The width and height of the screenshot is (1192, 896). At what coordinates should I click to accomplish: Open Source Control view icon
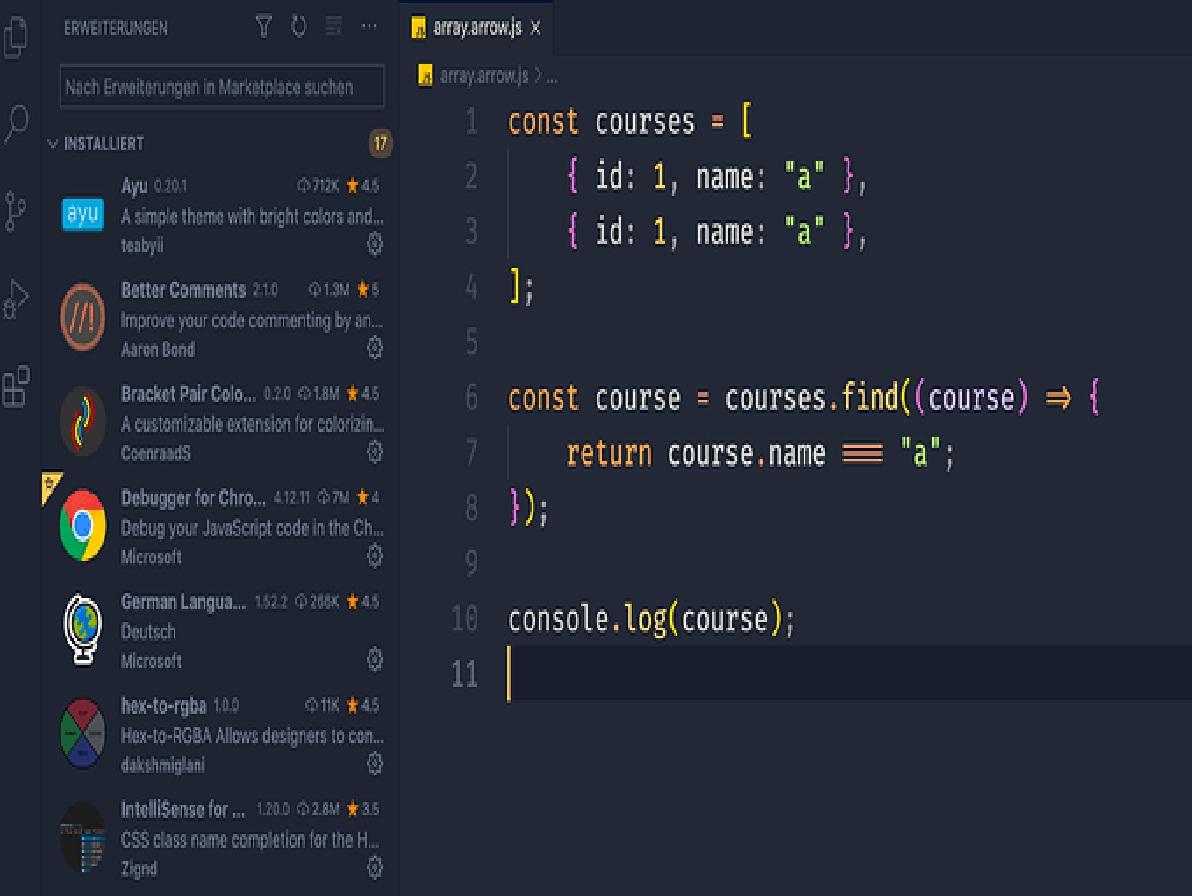17,211
